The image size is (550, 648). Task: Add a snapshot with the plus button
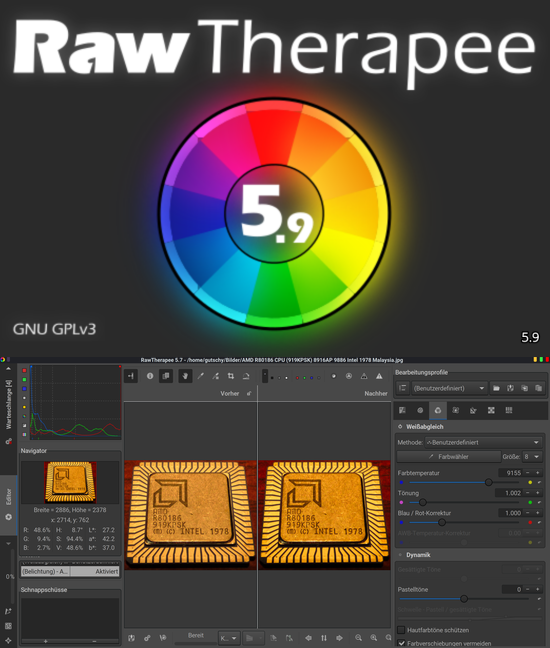tap(46, 641)
